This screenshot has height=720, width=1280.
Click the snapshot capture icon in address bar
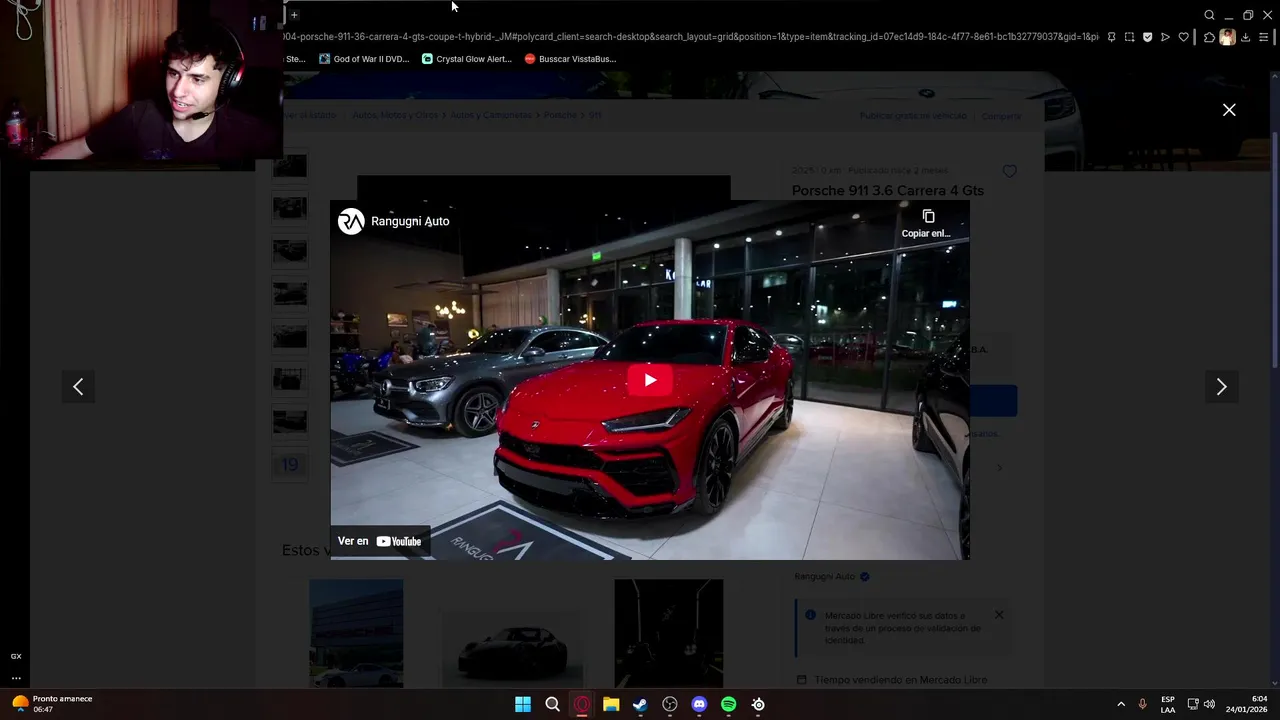(x=1129, y=37)
